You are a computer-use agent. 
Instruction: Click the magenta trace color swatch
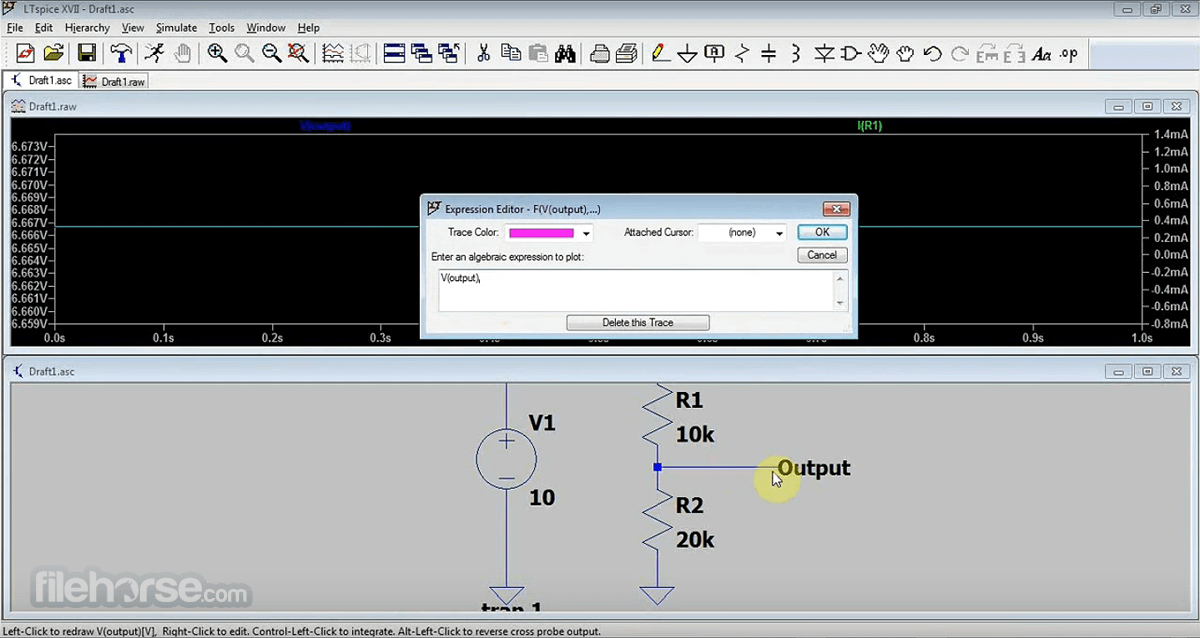[541, 233]
